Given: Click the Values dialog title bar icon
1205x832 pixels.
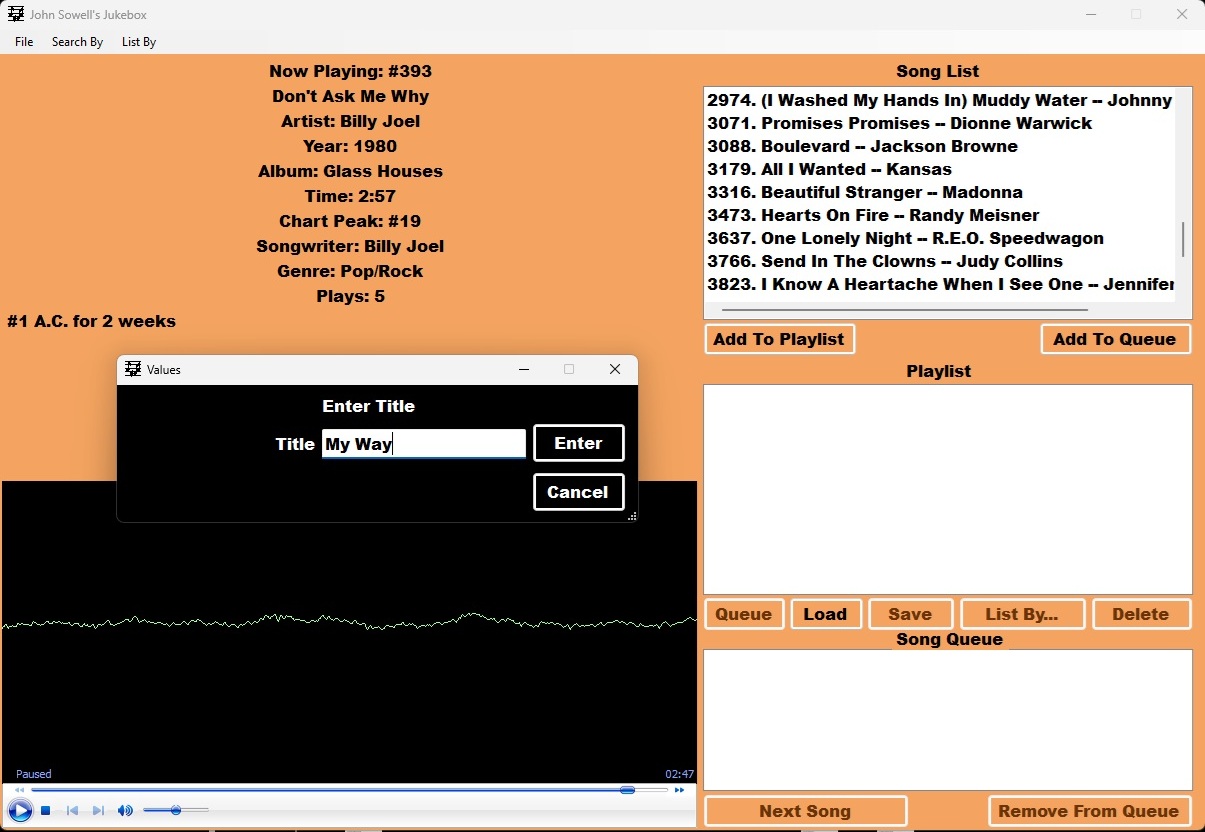Looking at the screenshot, I should [x=133, y=369].
